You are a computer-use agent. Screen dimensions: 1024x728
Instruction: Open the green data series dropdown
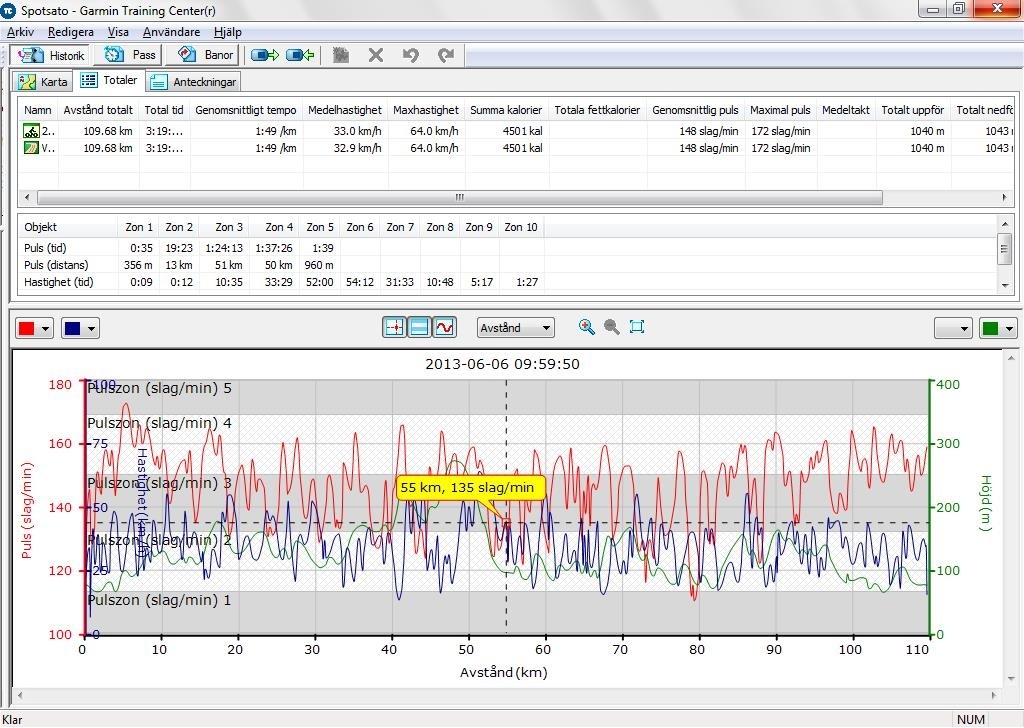tap(997, 328)
